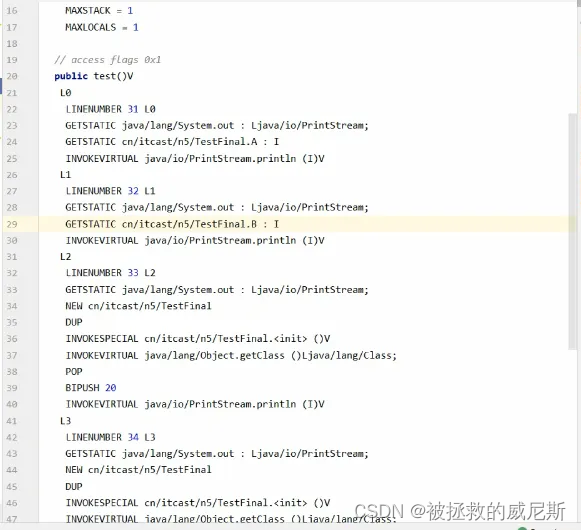Click the '// access flags 0x1' comment
The width and height of the screenshot is (581, 530).
(x=107, y=60)
